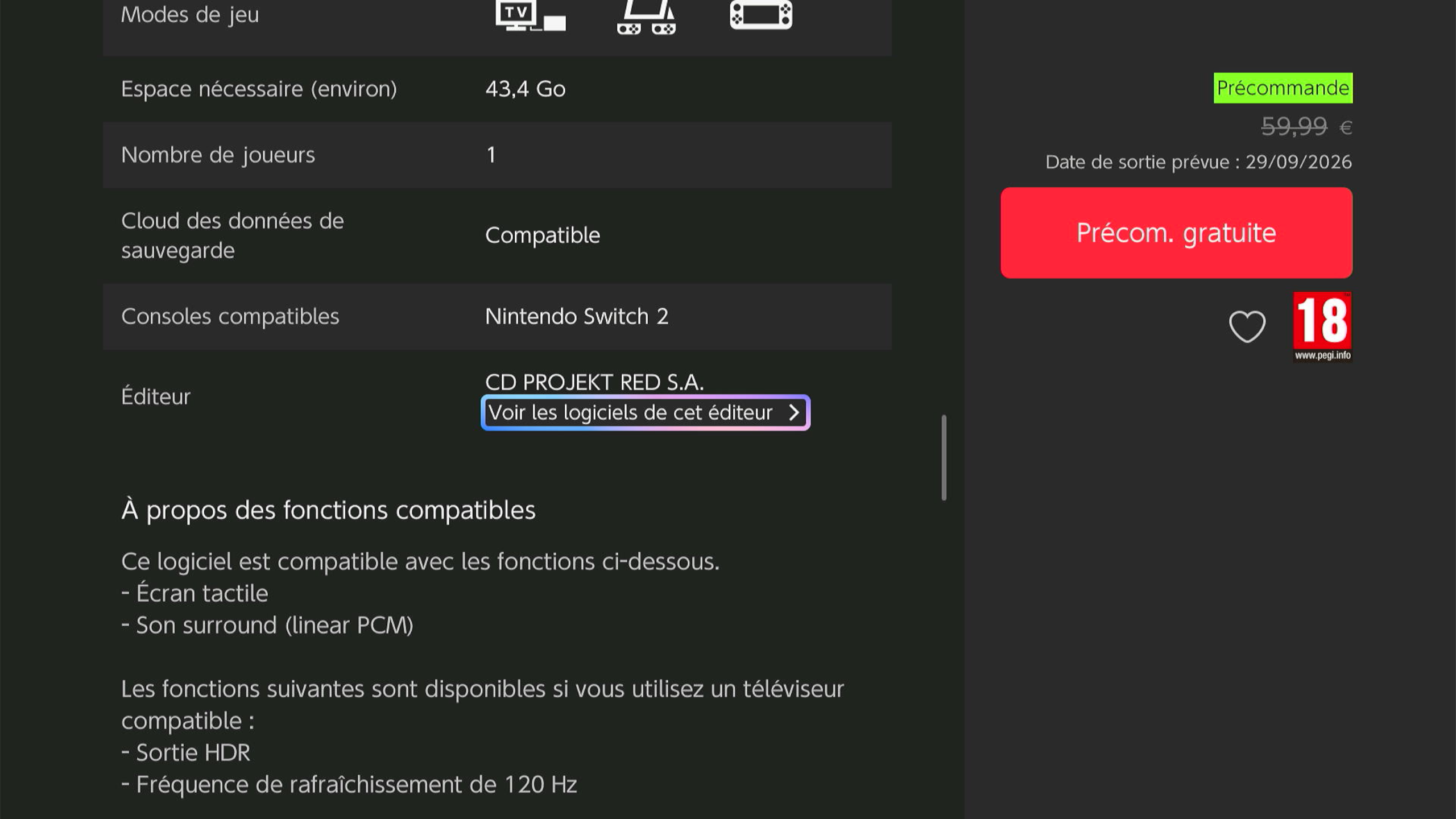Select the Nintendo Switch 2 value
1456x819 pixels.
577,316
